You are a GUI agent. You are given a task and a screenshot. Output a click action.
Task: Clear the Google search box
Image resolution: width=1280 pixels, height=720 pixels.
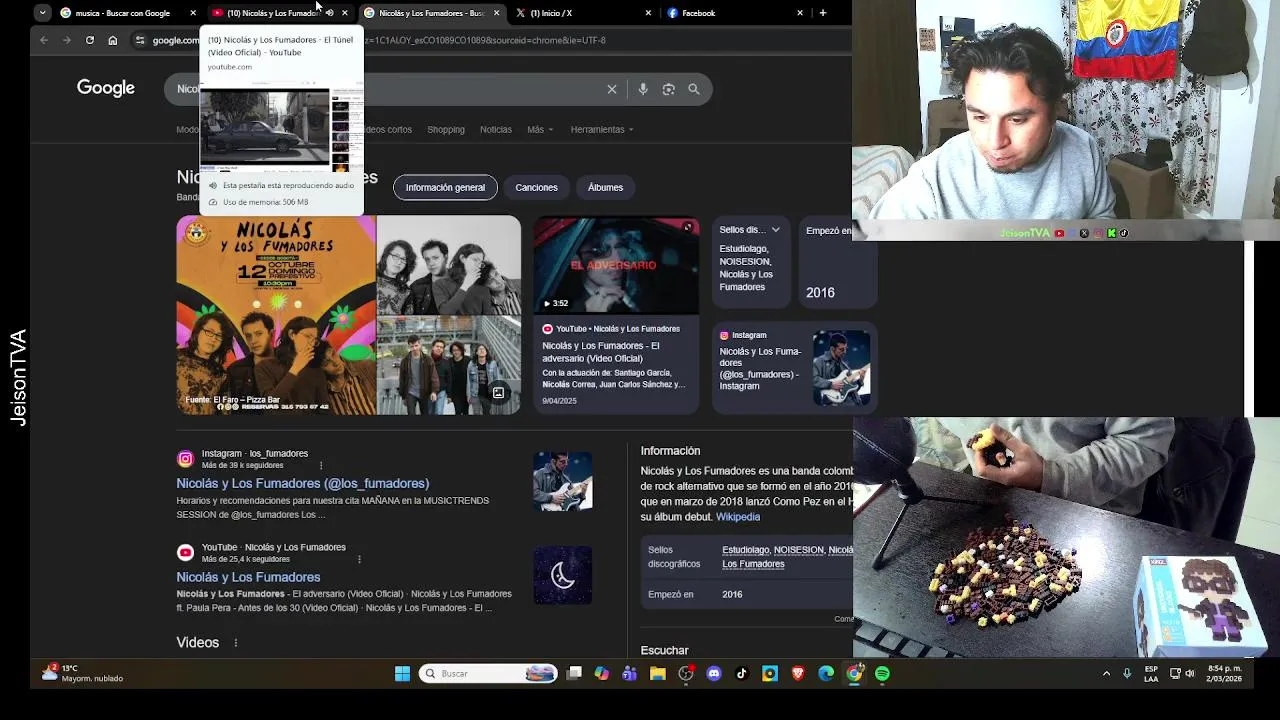pyautogui.click(x=612, y=89)
